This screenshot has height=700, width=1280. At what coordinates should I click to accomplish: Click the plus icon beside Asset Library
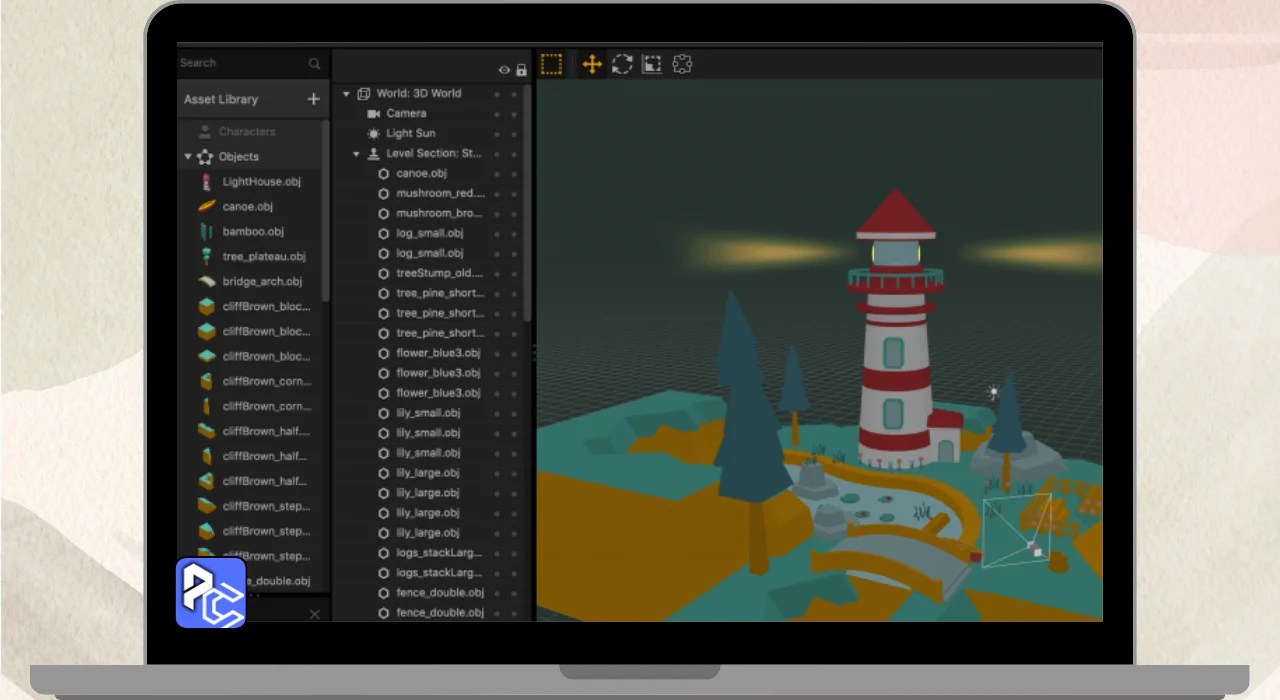click(x=314, y=99)
